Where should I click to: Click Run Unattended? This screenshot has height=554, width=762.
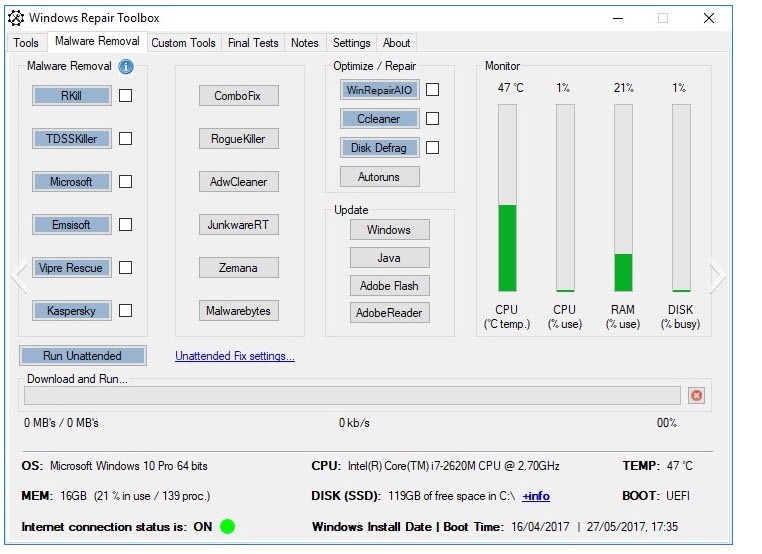click(83, 356)
